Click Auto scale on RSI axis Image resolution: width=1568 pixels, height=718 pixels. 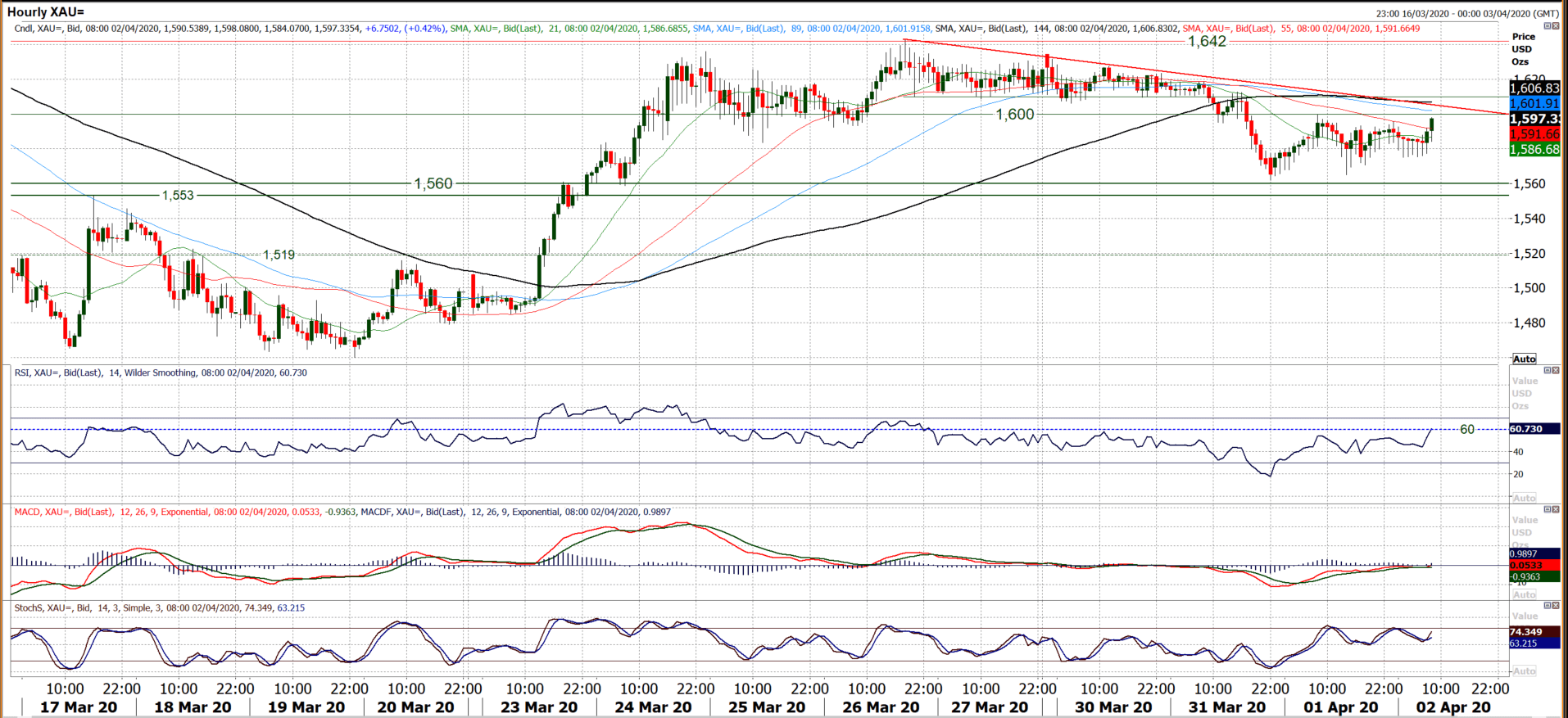(x=1524, y=498)
